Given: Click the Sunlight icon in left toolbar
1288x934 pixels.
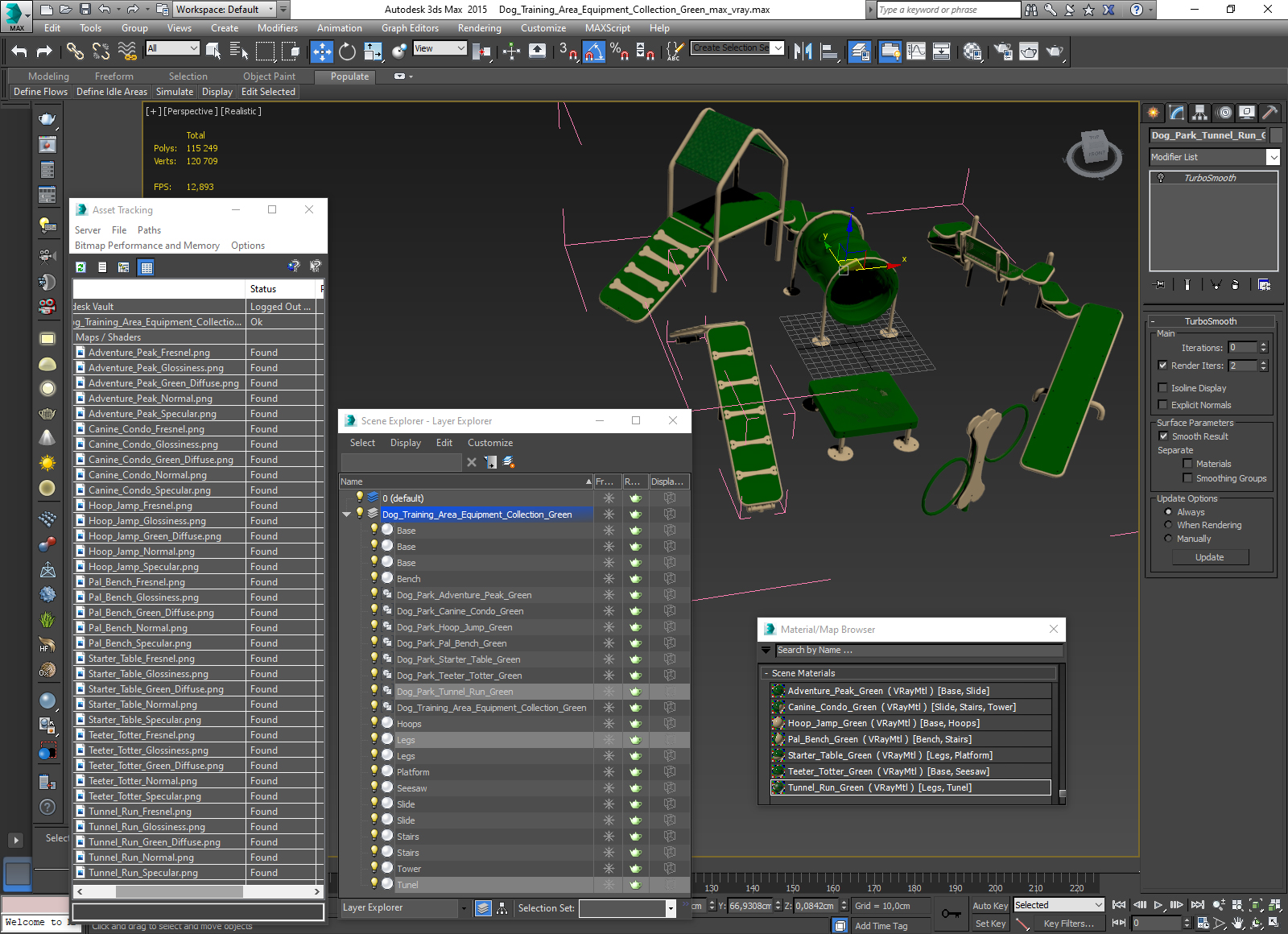Looking at the screenshot, I should (x=47, y=463).
